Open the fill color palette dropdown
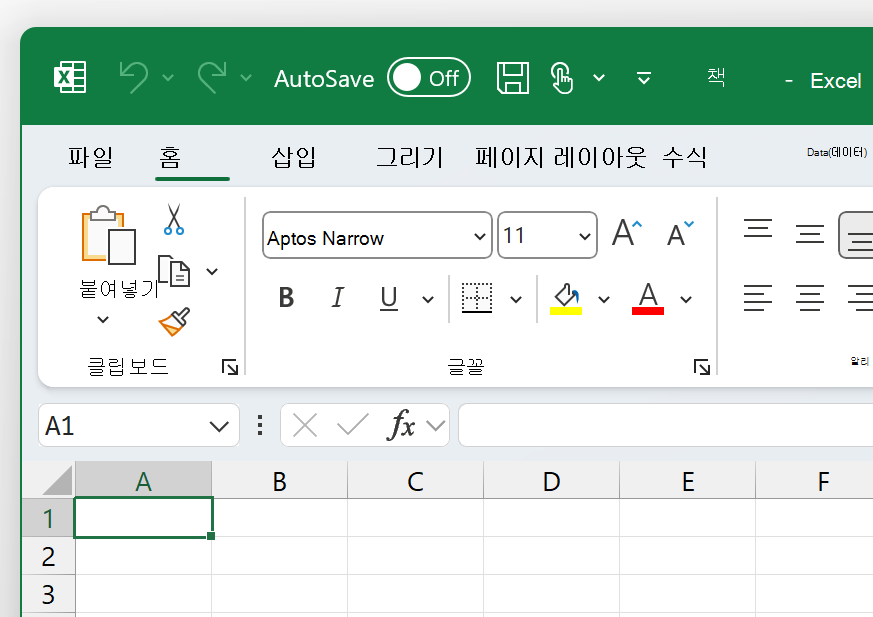Viewport: 873px width, 617px height. pyautogui.click(x=604, y=300)
